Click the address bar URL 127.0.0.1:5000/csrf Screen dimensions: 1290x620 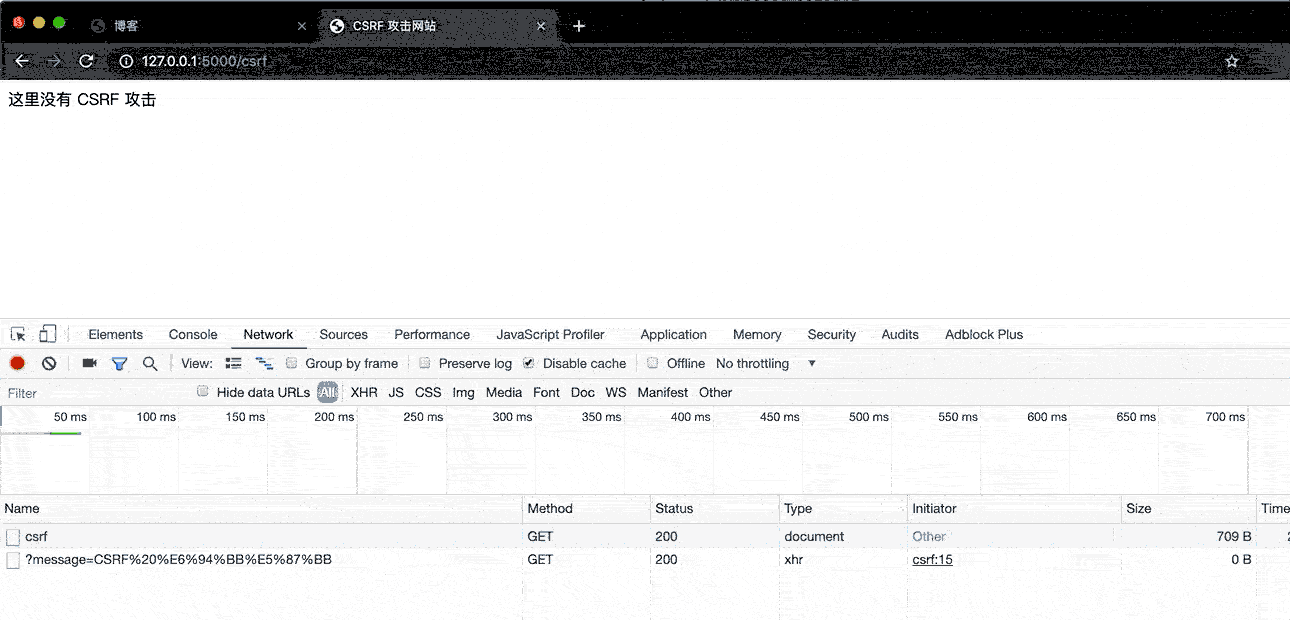(x=205, y=61)
